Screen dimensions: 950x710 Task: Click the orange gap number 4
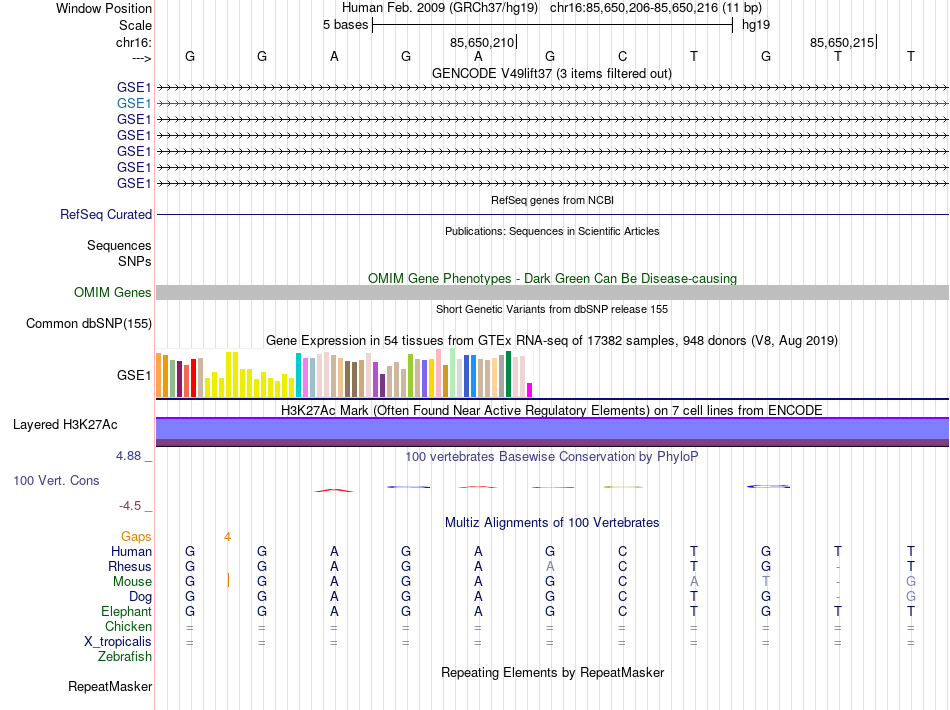[227, 537]
